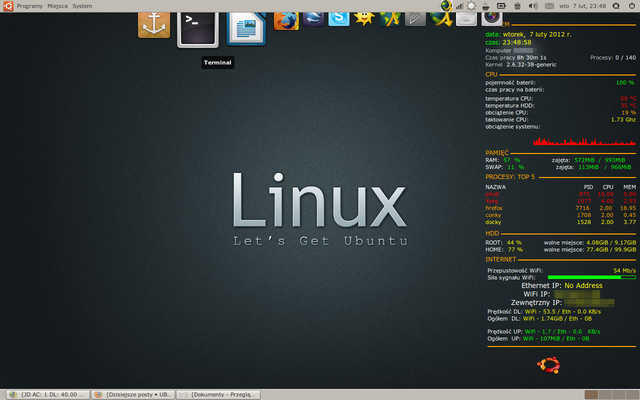The image size is (640, 400).
Task: Click the trash applet in top panel
Action: [x=517, y=6]
